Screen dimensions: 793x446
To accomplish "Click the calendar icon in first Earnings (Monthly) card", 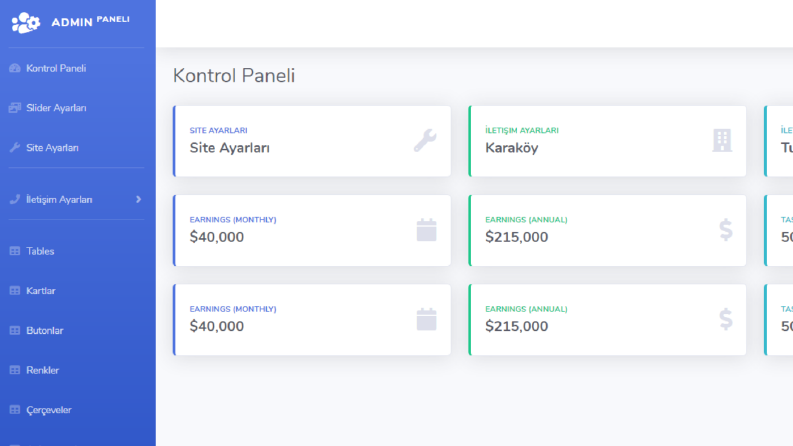I will [426, 230].
